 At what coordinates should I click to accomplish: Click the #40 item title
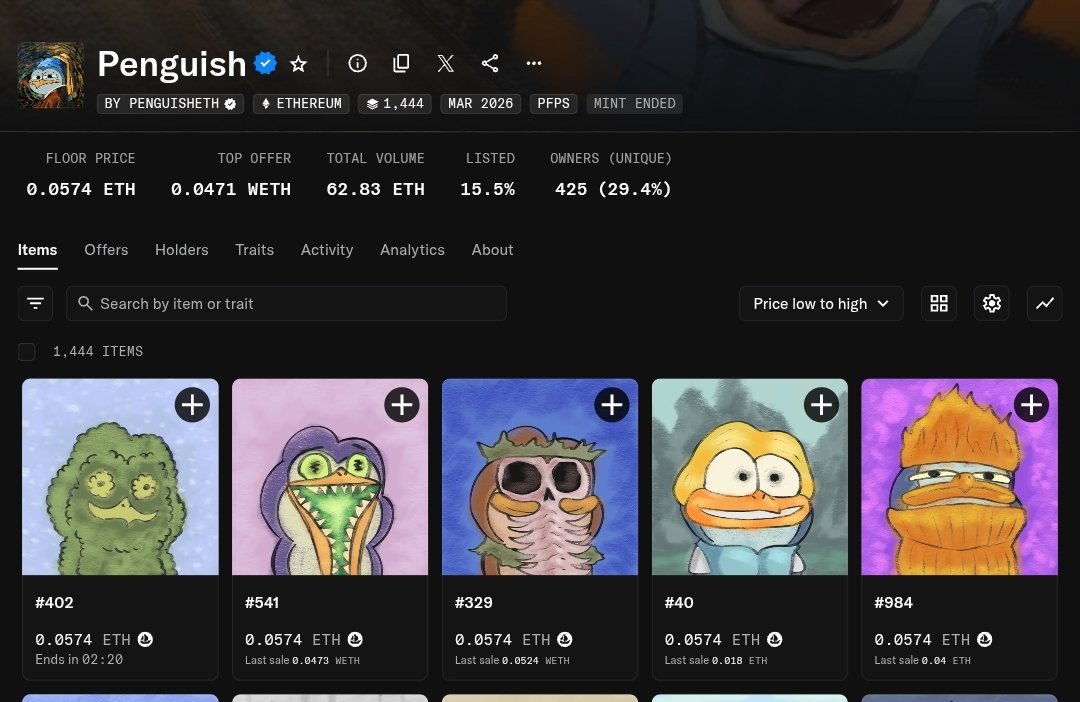point(679,603)
